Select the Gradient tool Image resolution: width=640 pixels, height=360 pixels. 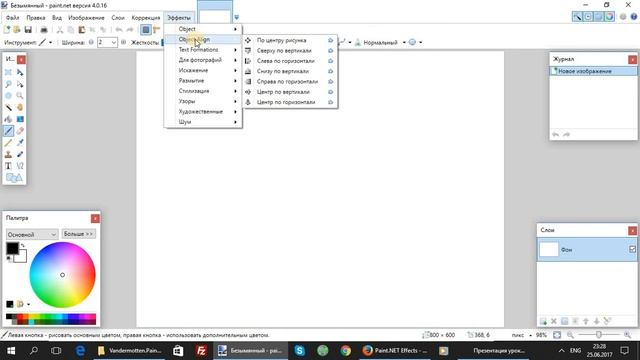pyautogui.click(x=20, y=119)
